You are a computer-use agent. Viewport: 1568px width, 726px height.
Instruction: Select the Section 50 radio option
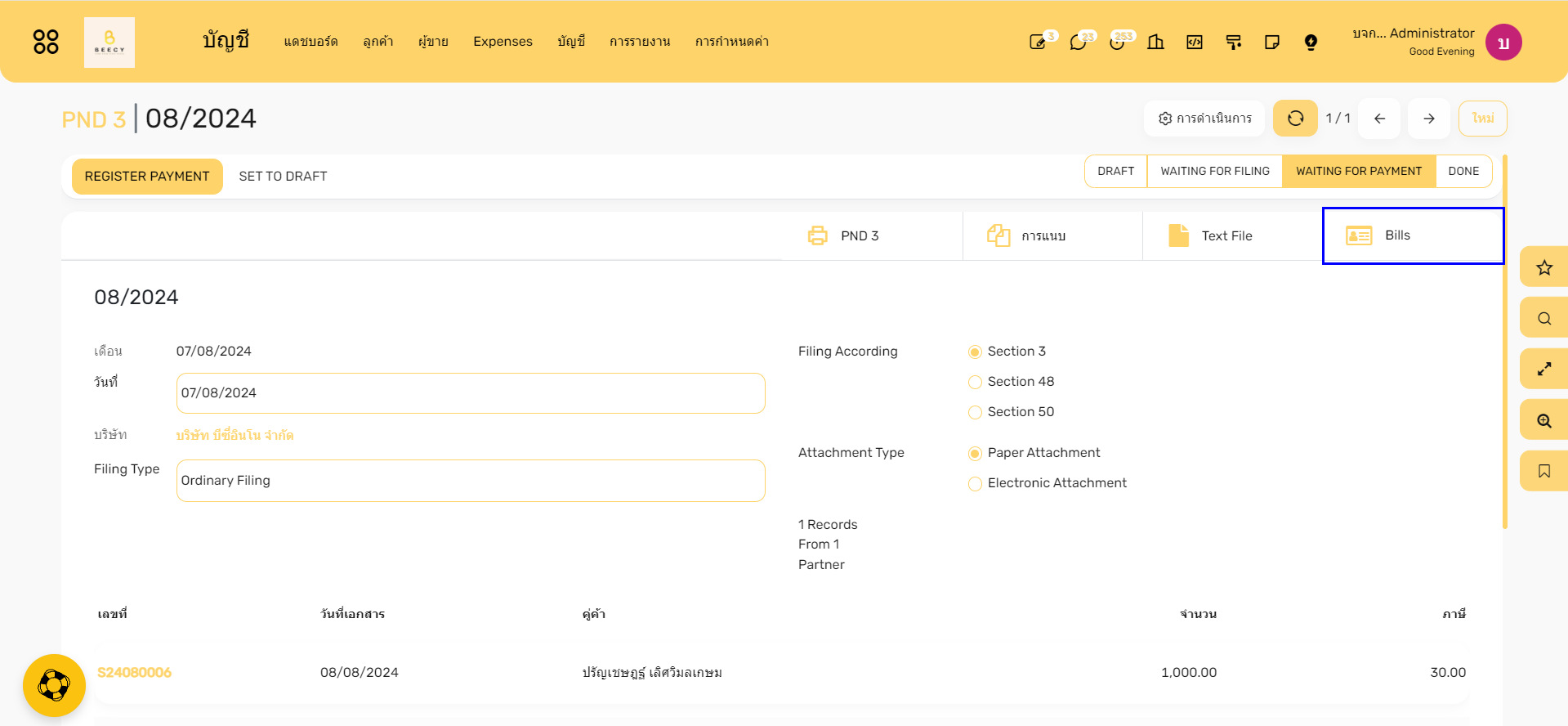point(975,412)
